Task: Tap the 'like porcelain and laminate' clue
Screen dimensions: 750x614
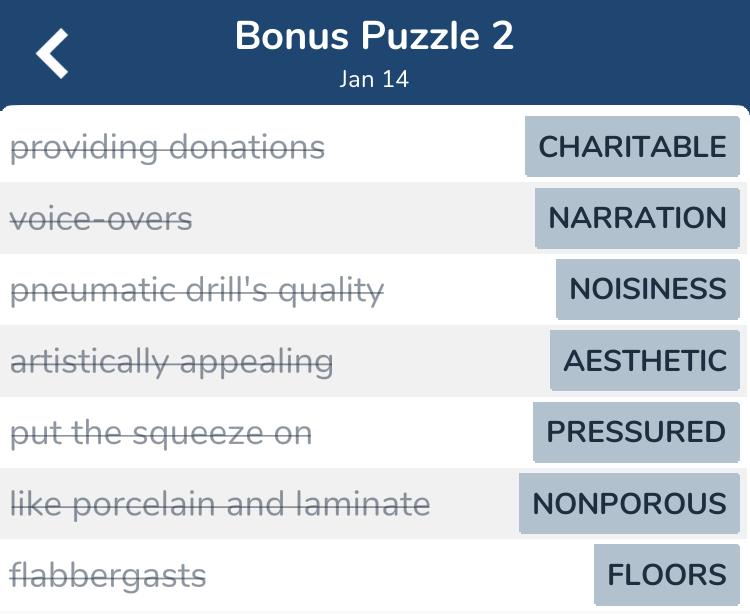Action: point(220,504)
